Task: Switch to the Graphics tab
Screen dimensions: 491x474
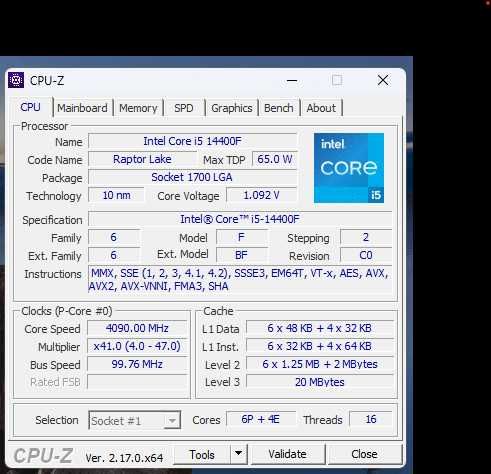Action: coord(232,108)
